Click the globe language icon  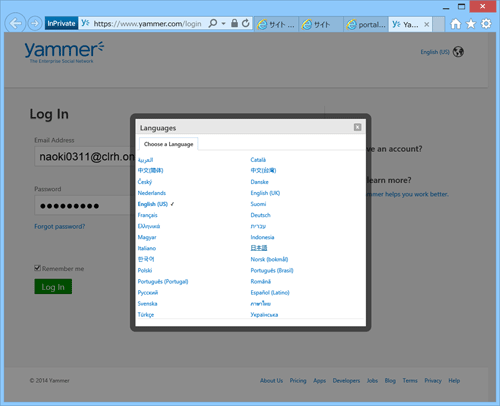click(x=458, y=52)
